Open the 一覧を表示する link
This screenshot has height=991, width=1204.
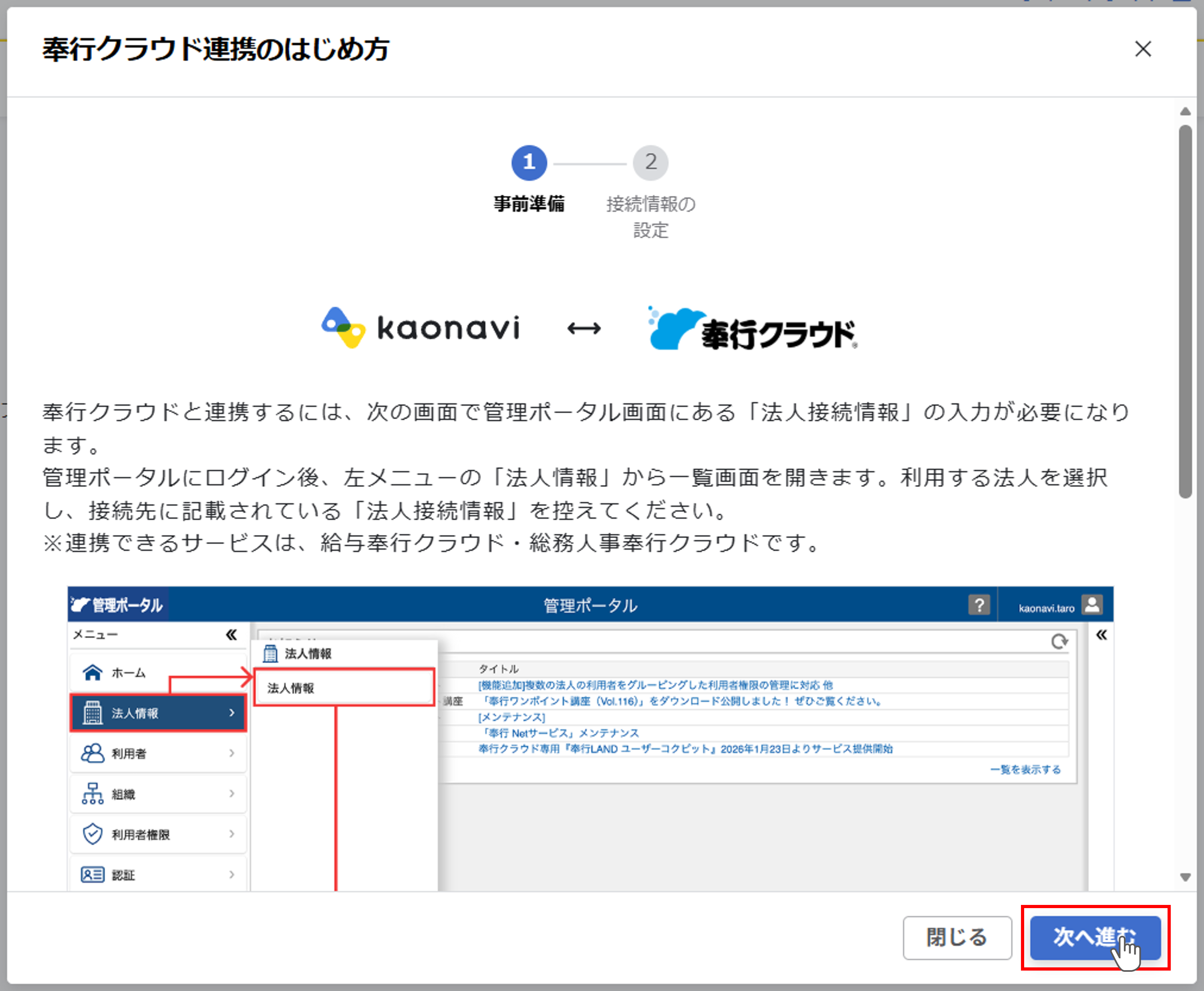(1025, 770)
